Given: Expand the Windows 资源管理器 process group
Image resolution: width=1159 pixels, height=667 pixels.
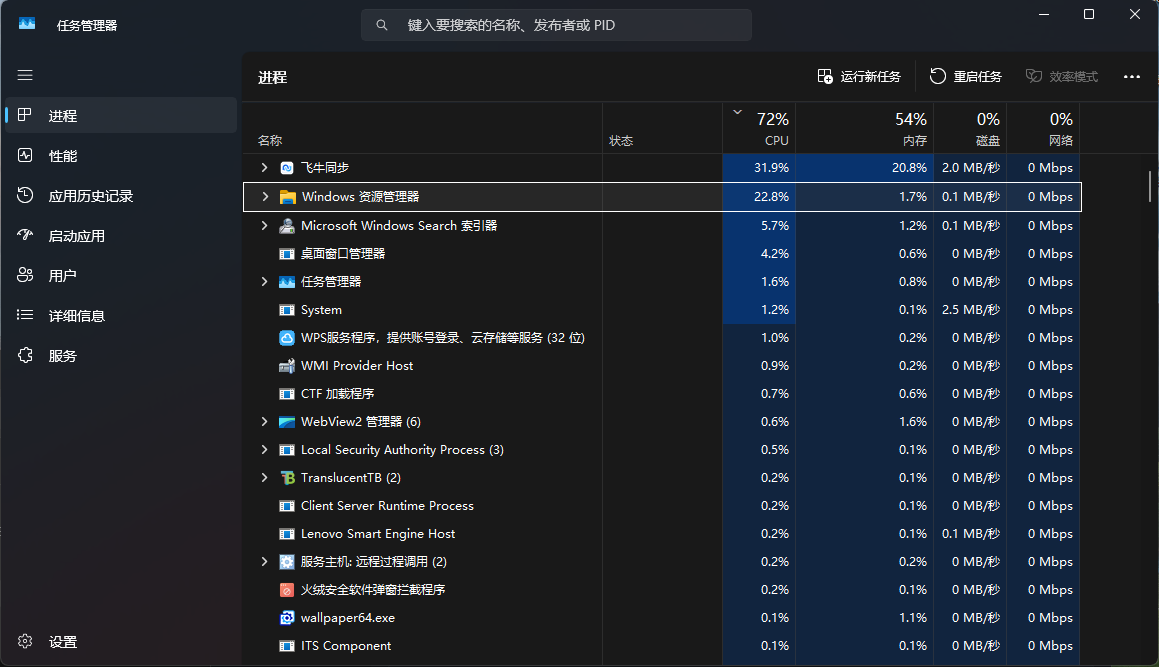Looking at the screenshot, I should (265, 197).
